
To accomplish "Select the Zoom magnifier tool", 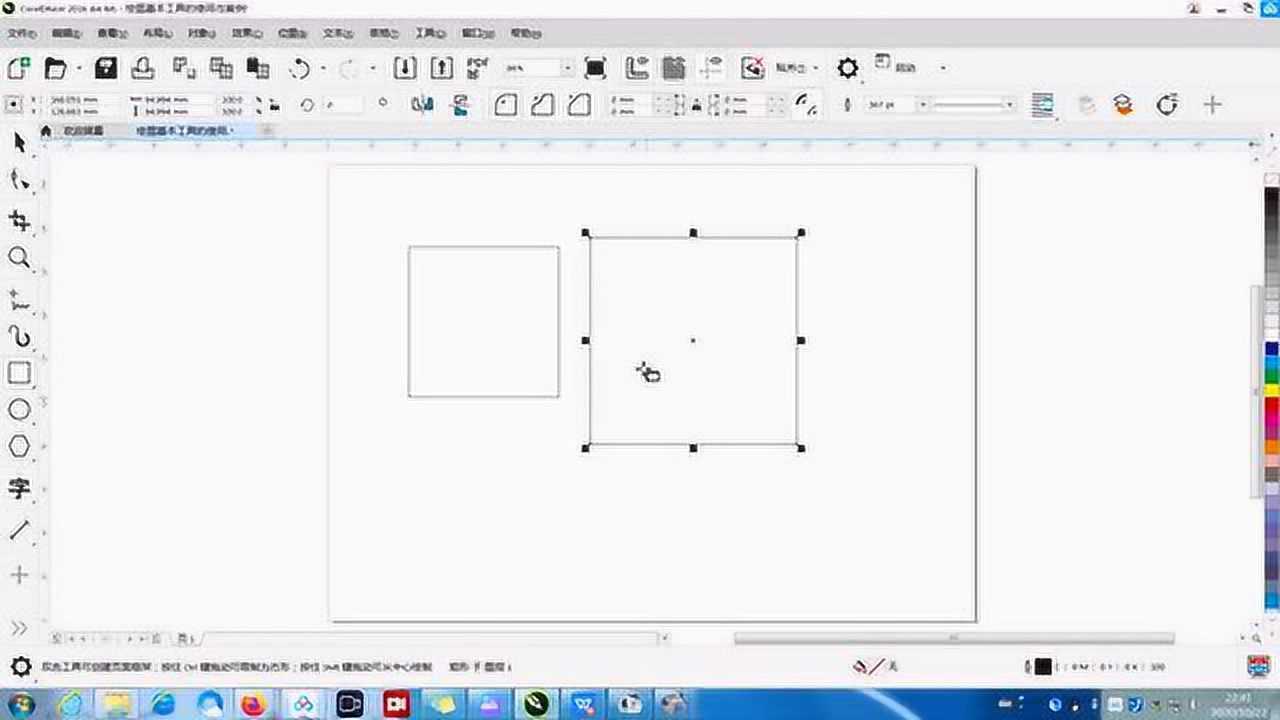I will 19,258.
